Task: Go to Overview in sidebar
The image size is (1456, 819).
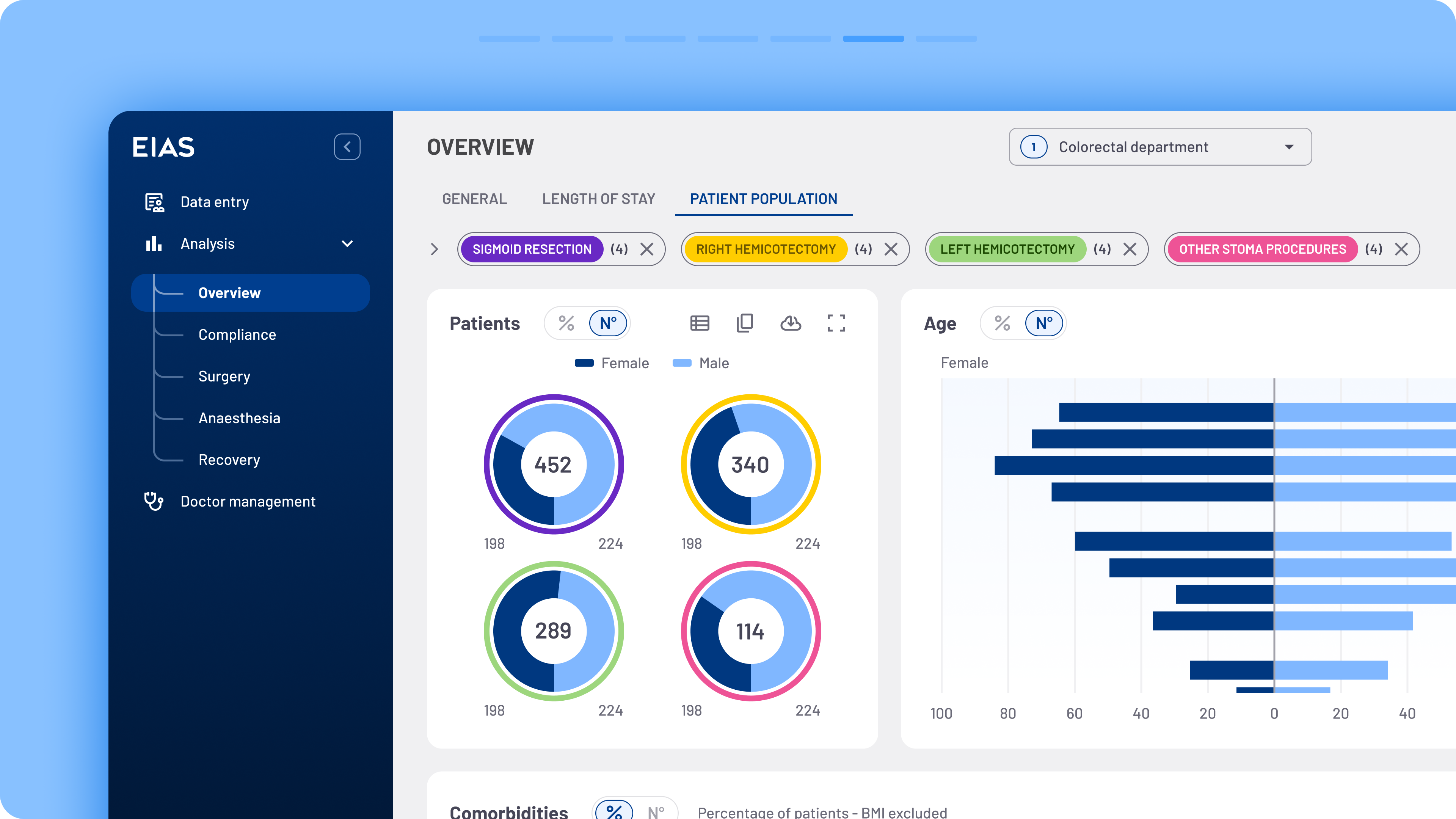Action: [251, 293]
